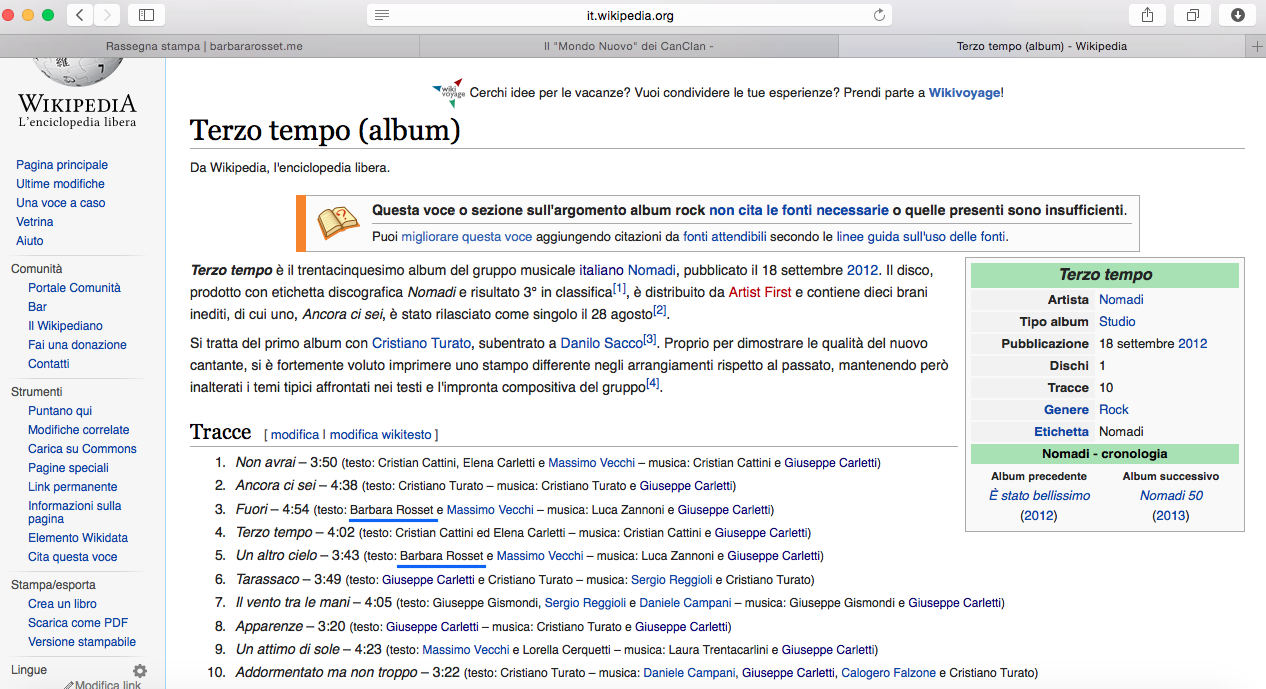Open Genere label link in infobox

pos(1067,410)
